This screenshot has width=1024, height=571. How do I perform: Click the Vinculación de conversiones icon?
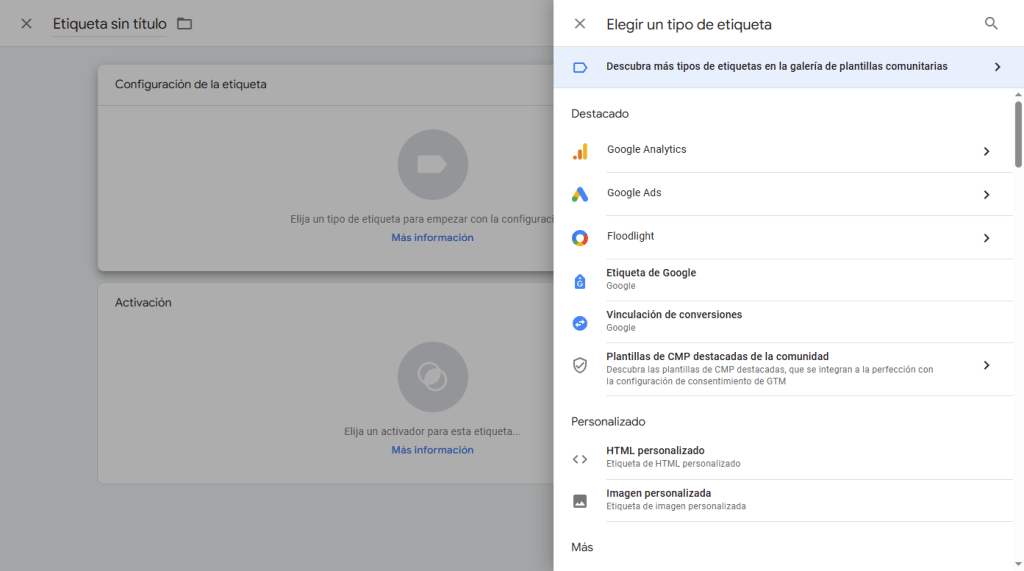pyautogui.click(x=580, y=323)
